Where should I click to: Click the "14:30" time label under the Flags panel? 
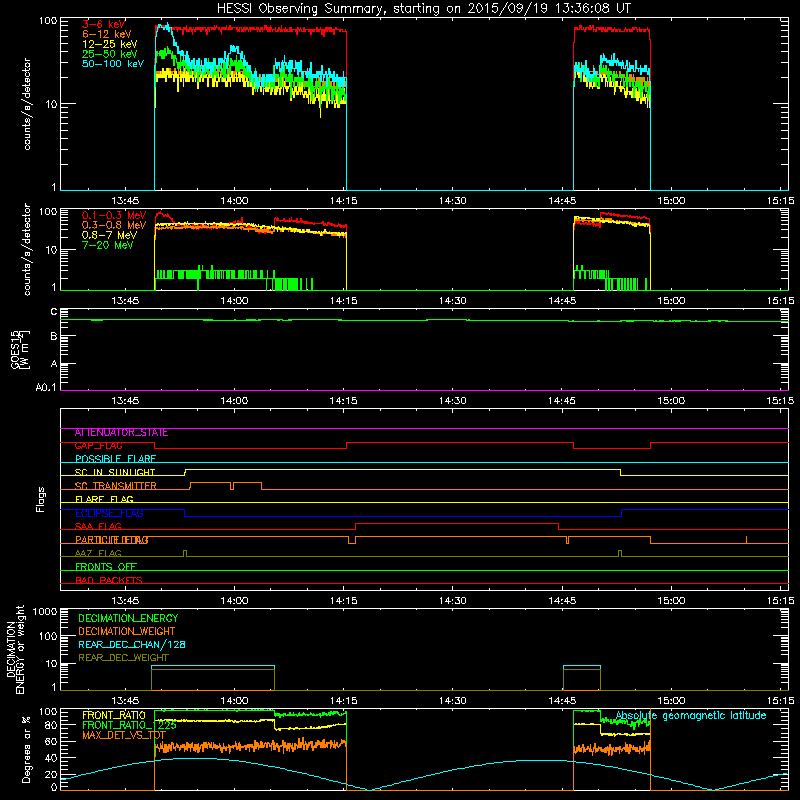453,601
